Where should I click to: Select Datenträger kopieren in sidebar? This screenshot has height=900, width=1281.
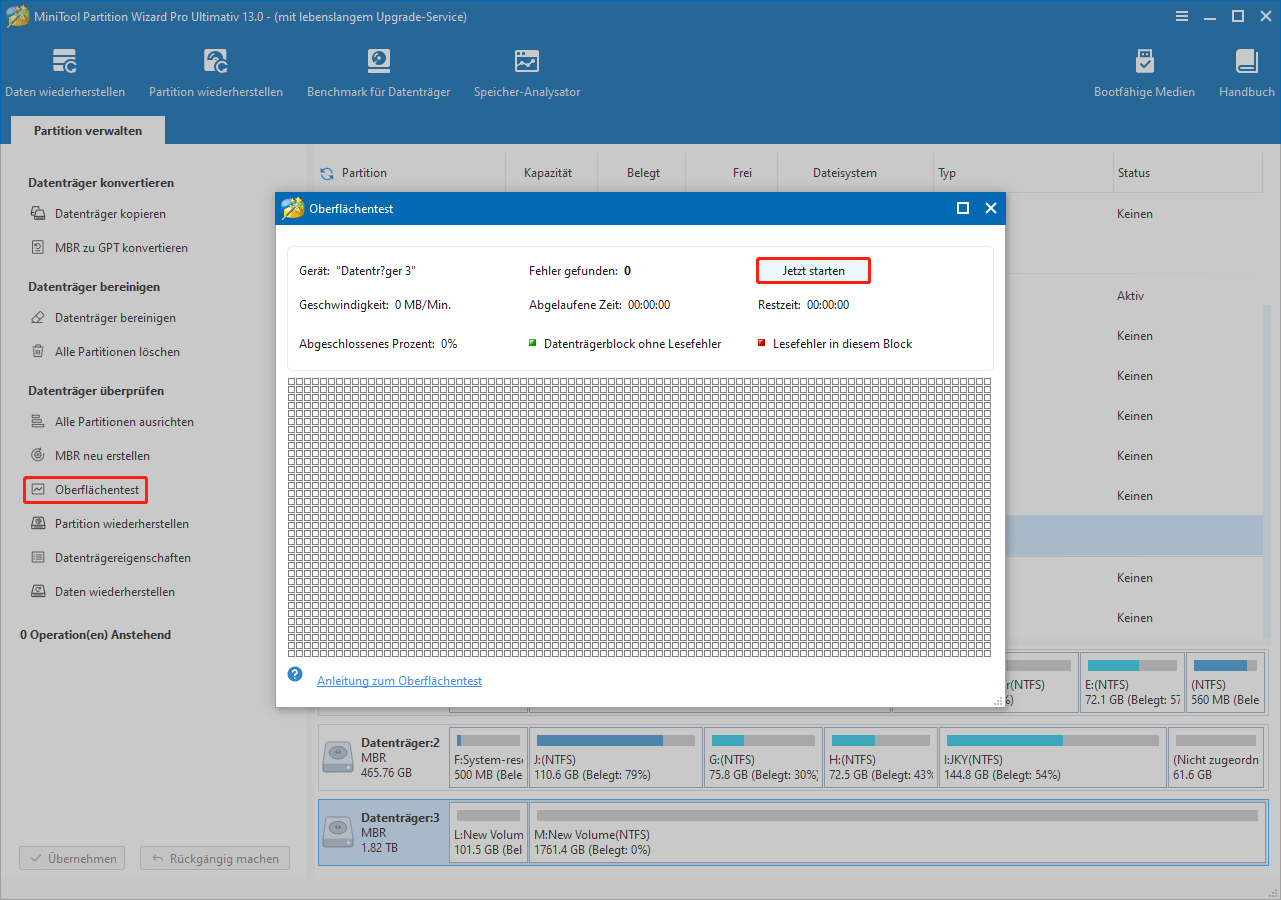(110, 214)
